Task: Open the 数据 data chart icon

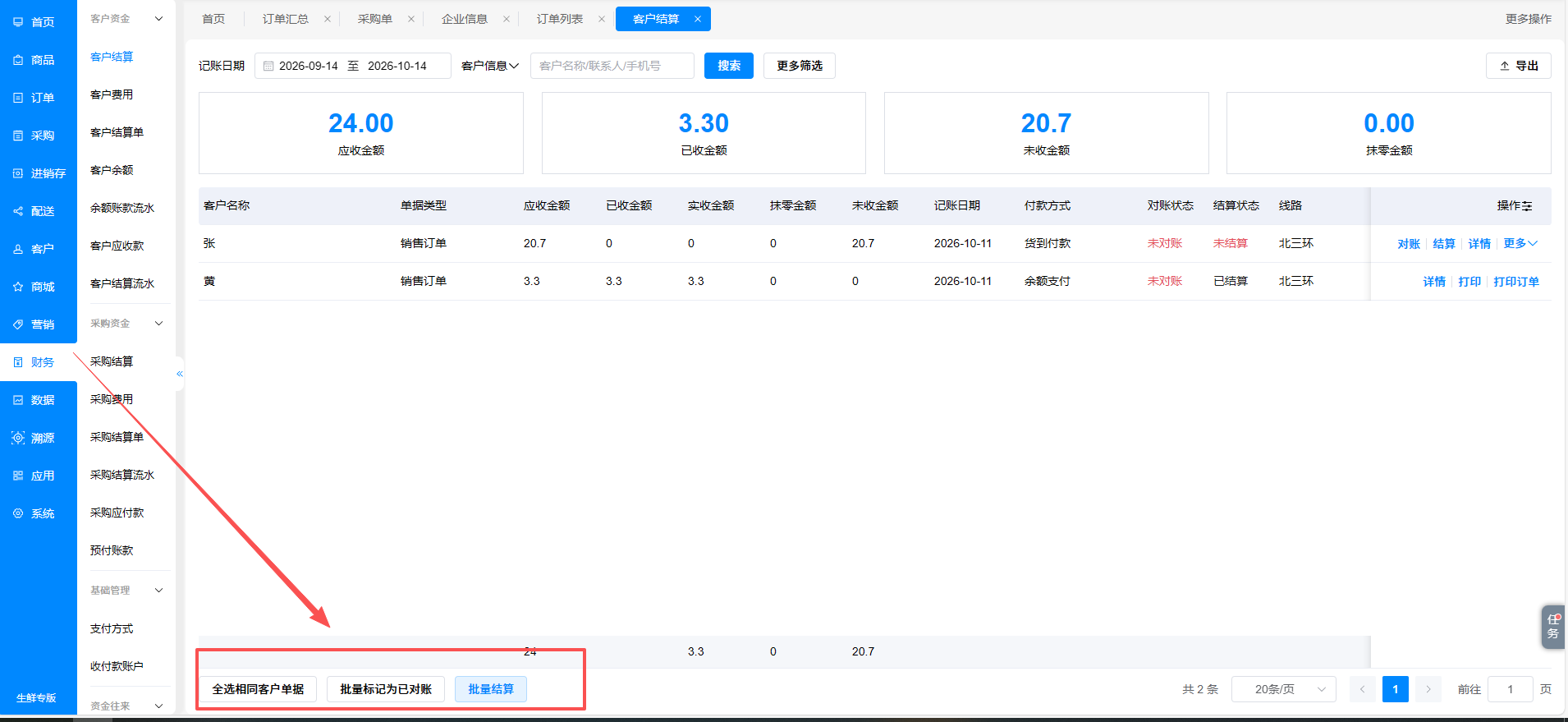Action: point(18,400)
